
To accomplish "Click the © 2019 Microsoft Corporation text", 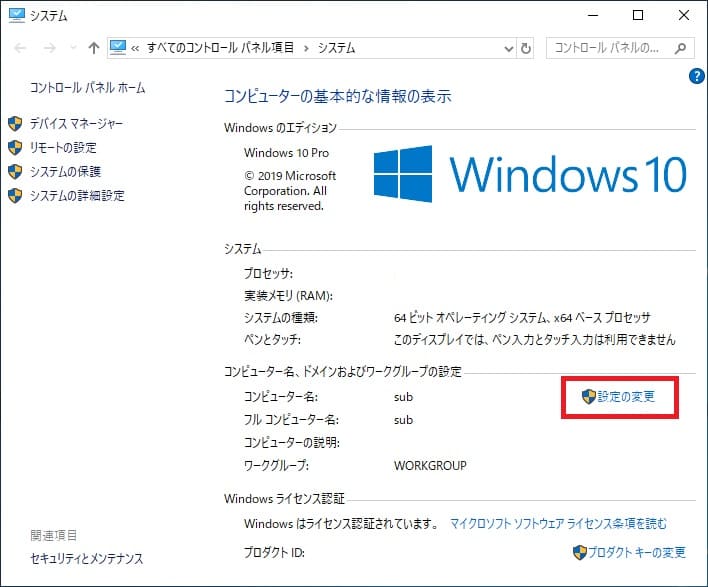I will [290, 191].
